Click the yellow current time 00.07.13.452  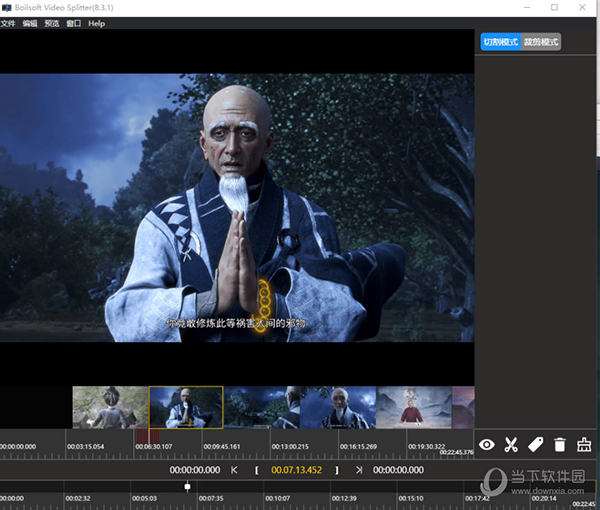coord(297,470)
